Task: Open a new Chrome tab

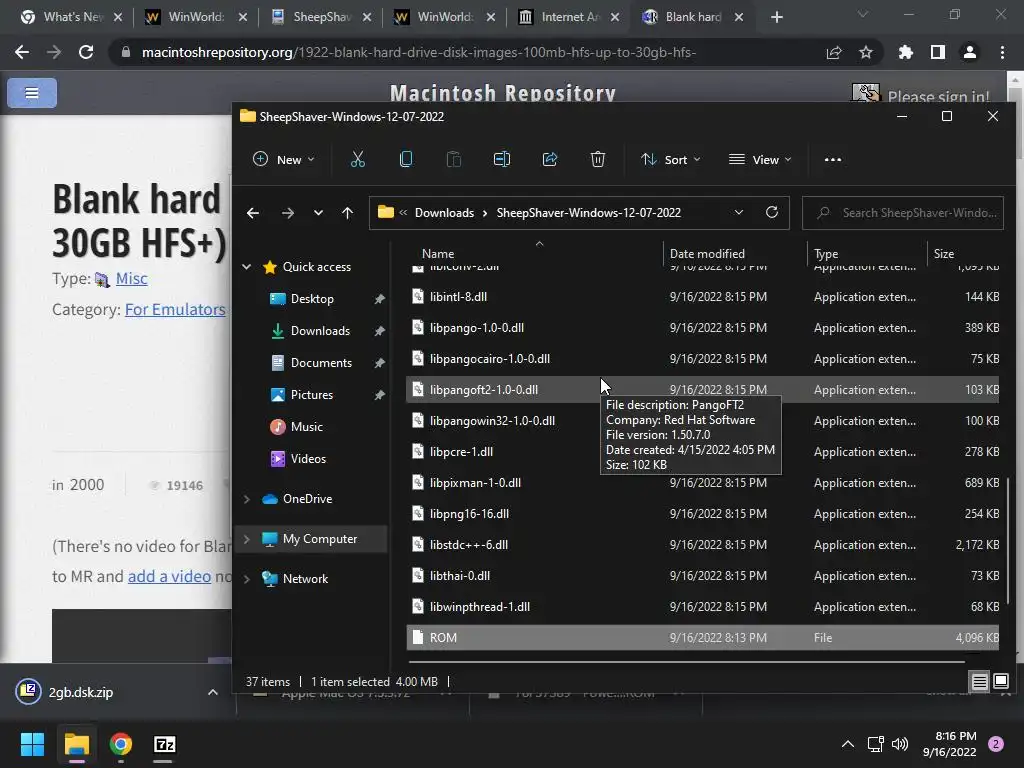Action: coord(776,17)
